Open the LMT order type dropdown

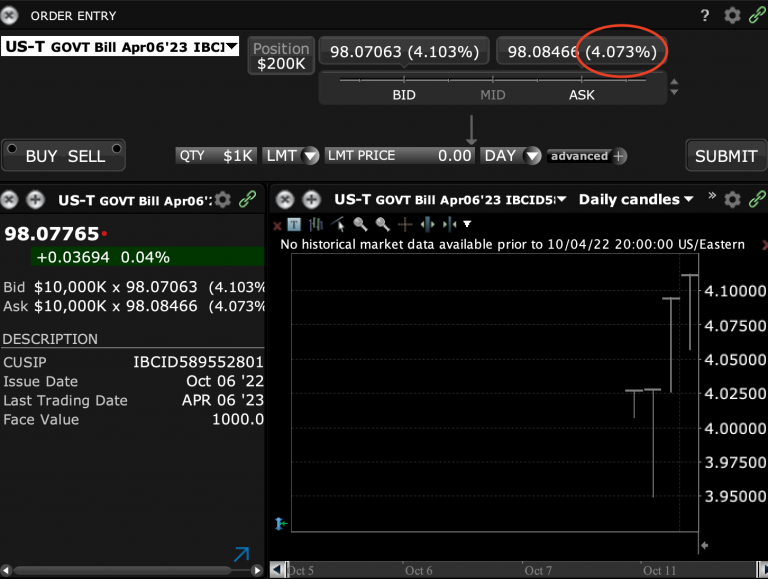coord(291,156)
